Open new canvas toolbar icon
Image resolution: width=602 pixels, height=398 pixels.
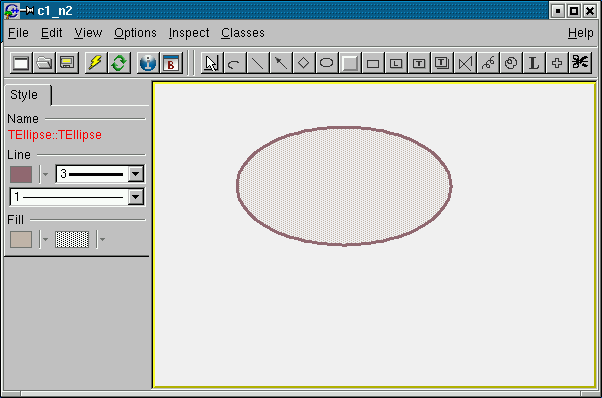pyautogui.click(x=21, y=63)
